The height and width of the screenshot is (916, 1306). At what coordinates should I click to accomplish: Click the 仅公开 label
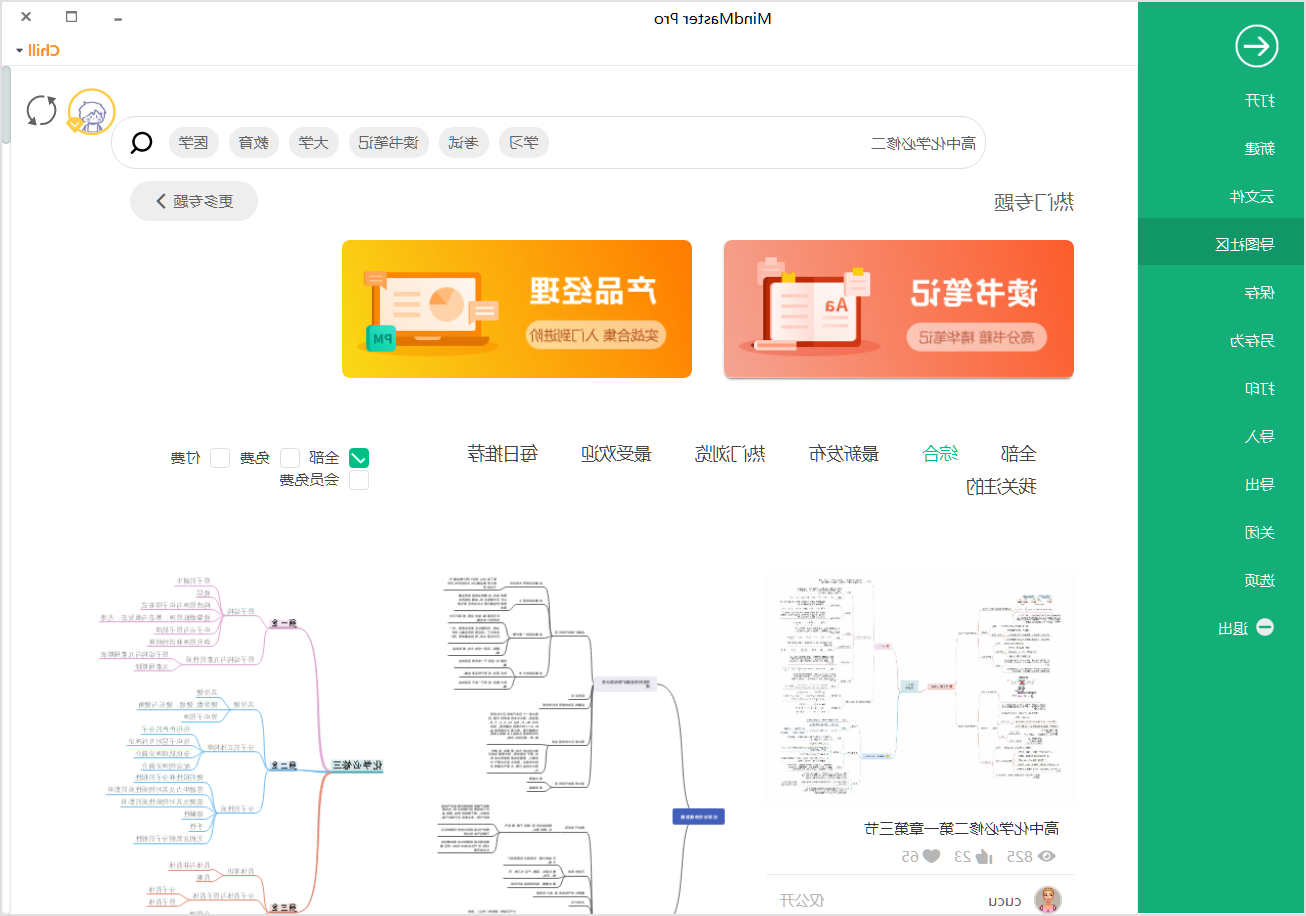point(802,901)
